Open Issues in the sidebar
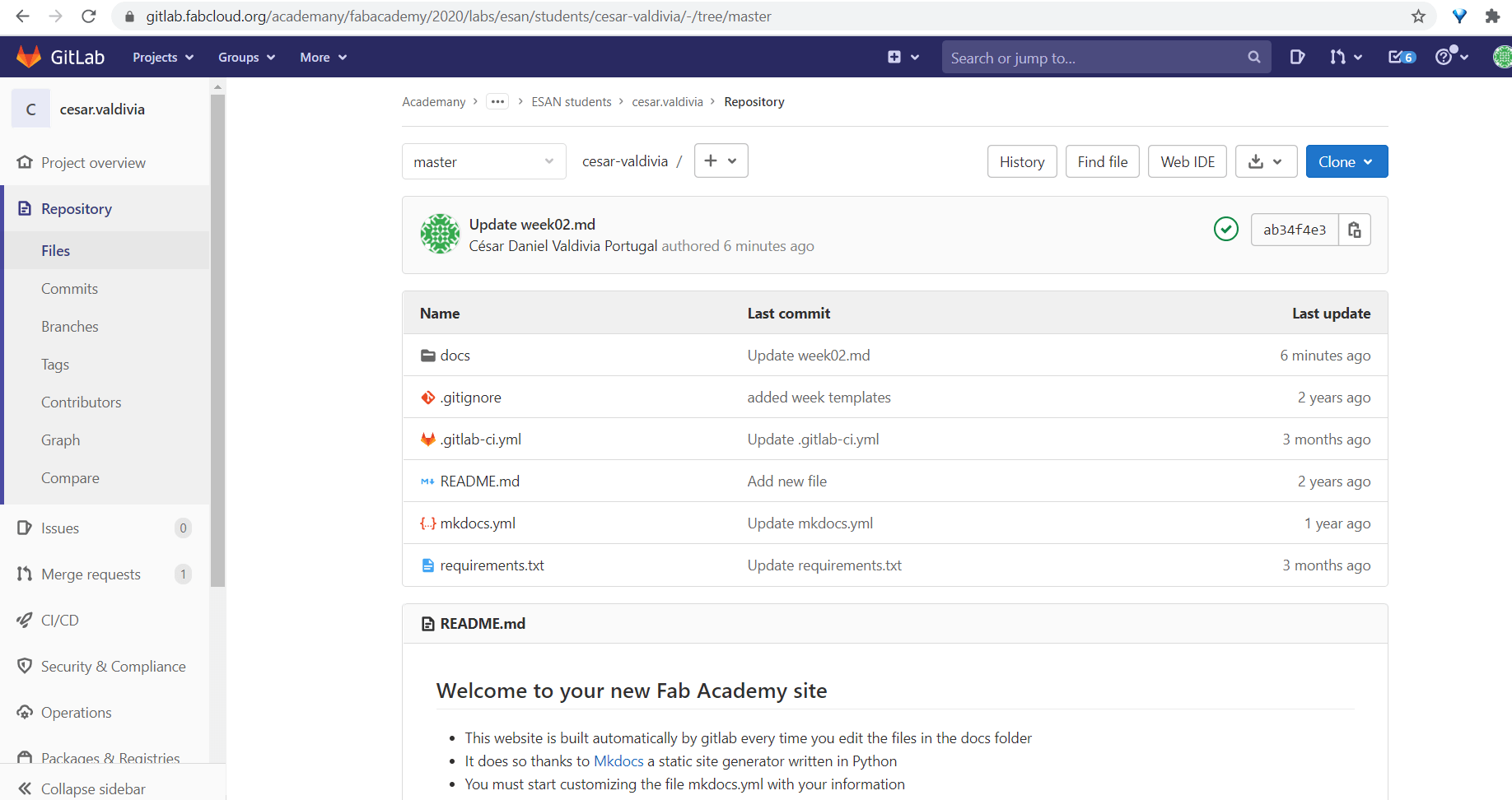This screenshot has height=800, width=1512. pyautogui.click(x=60, y=528)
